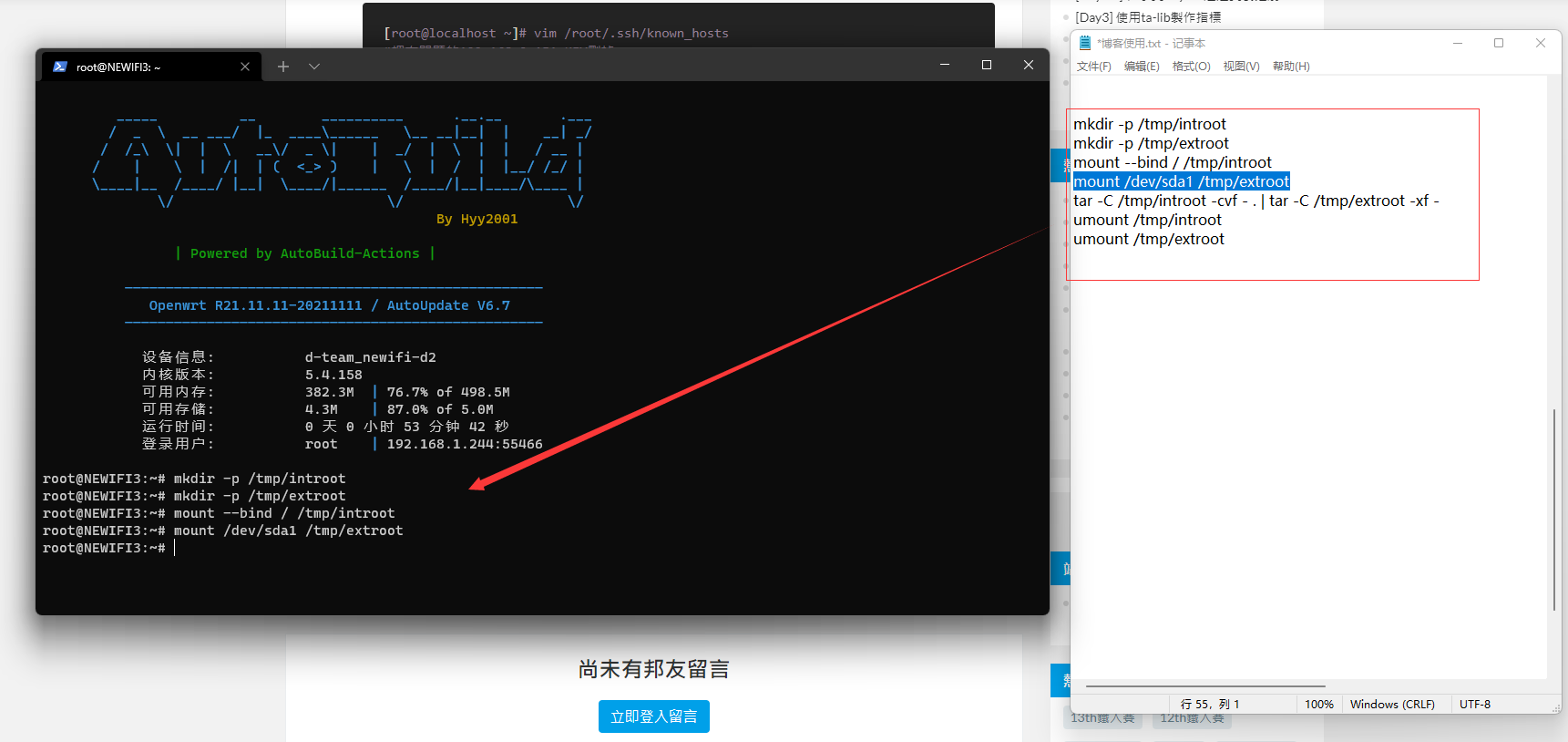Maximize the Notepad window

pyautogui.click(x=1499, y=43)
